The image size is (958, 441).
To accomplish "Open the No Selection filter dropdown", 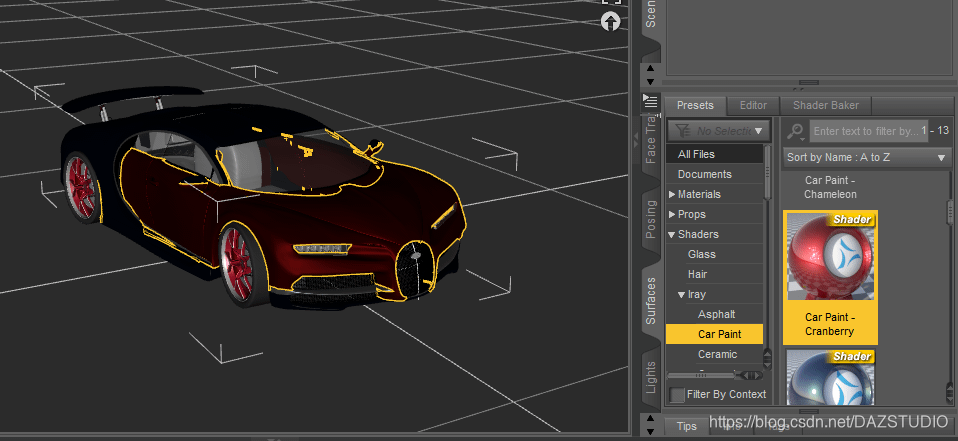I will (x=718, y=131).
